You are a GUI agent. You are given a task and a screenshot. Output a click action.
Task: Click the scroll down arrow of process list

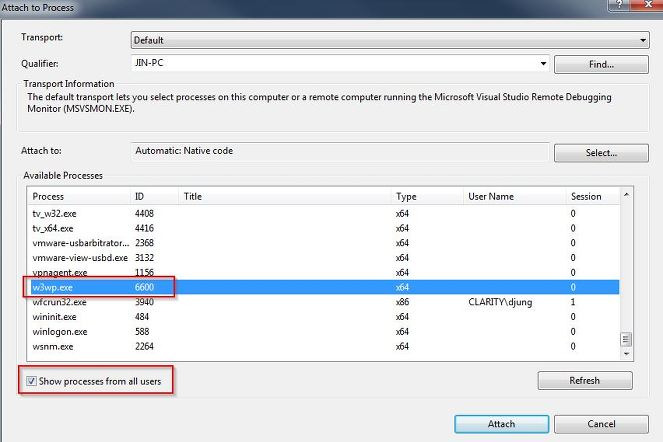pyautogui.click(x=626, y=354)
